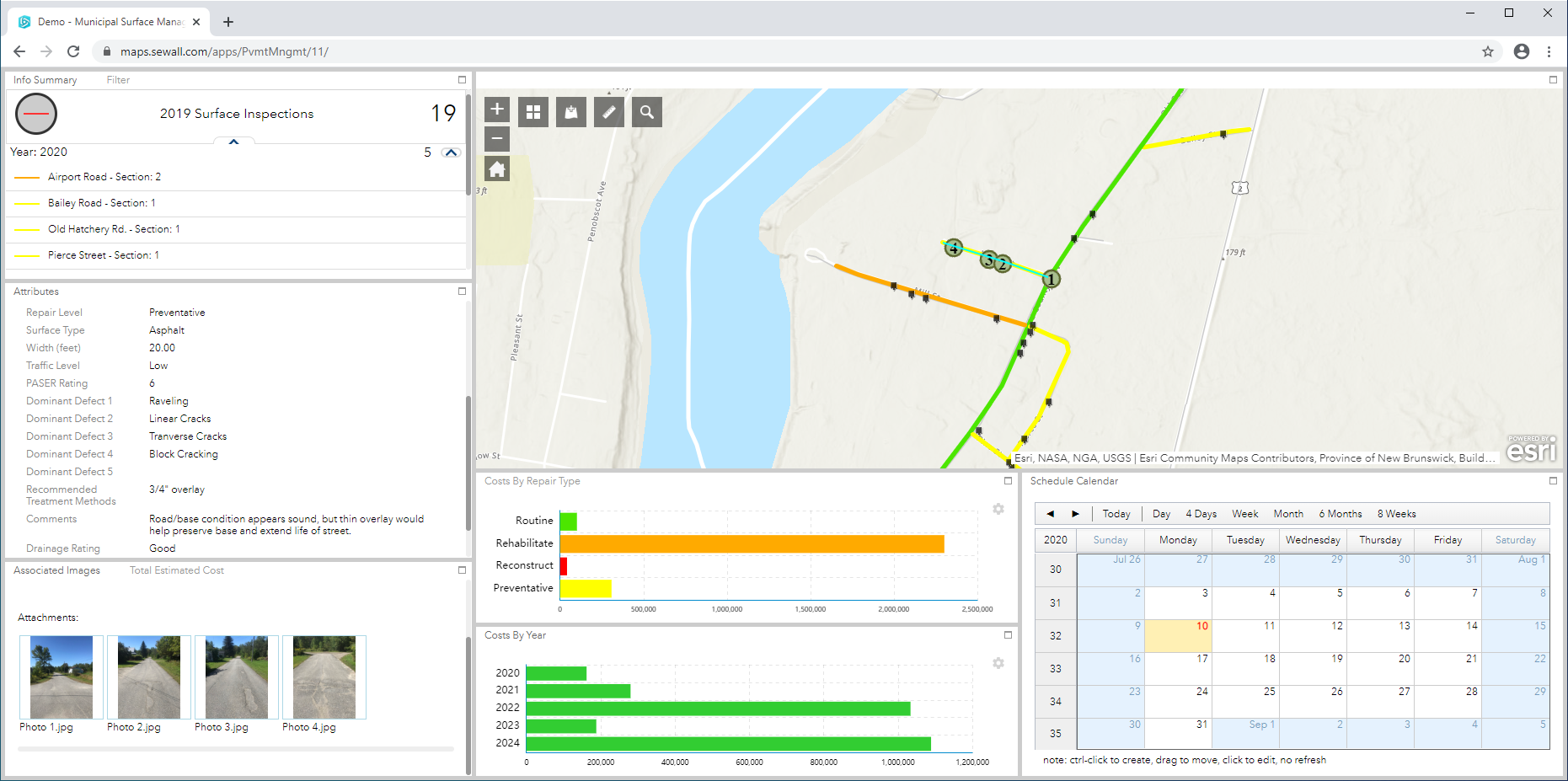Click the Week view option
The height and width of the screenshot is (781, 1568).
pyautogui.click(x=1244, y=513)
